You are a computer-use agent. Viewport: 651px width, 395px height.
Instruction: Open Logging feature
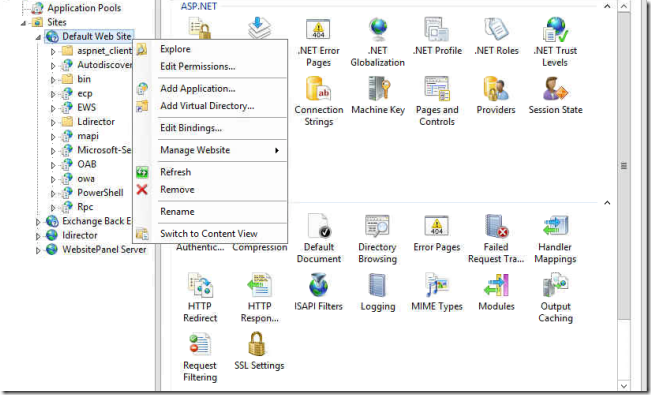(377, 293)
